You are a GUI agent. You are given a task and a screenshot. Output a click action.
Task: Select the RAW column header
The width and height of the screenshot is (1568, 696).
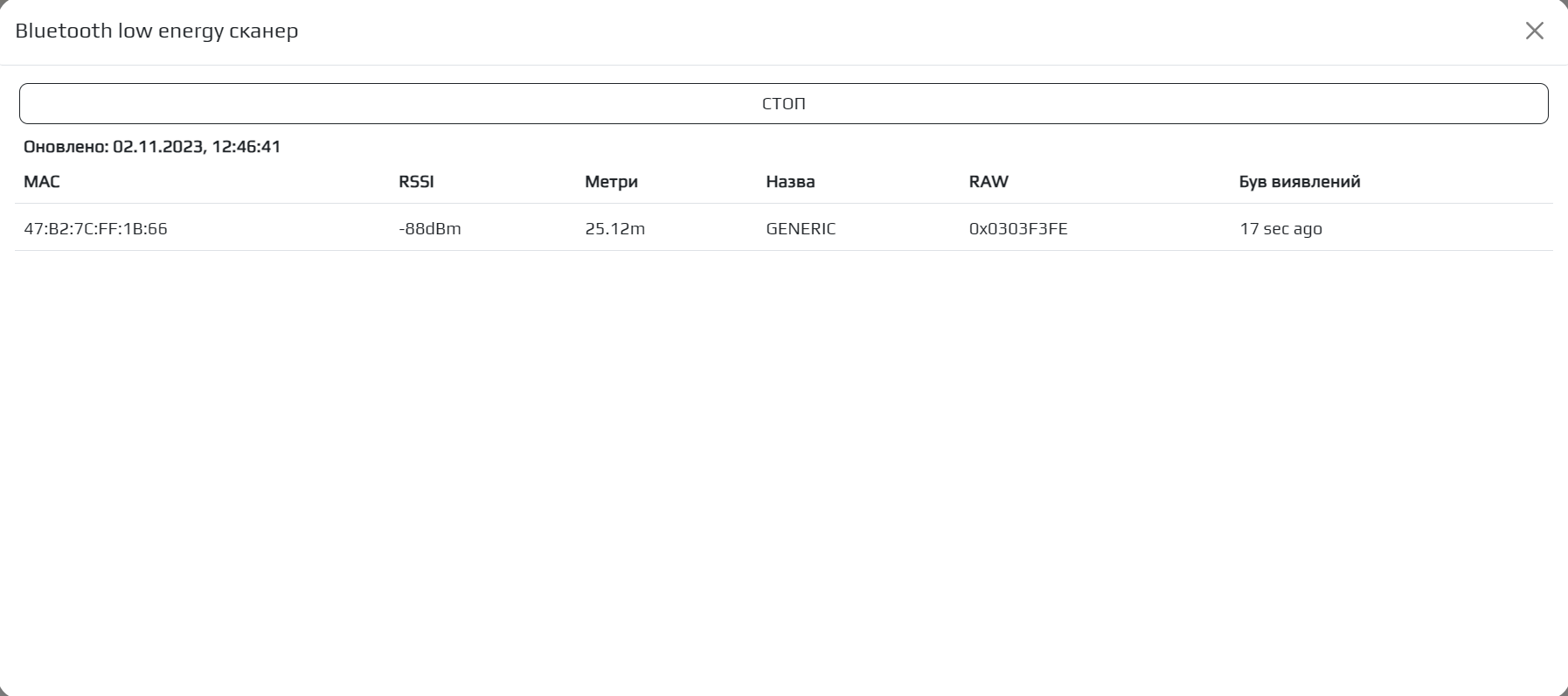click(x=989, y=182)
